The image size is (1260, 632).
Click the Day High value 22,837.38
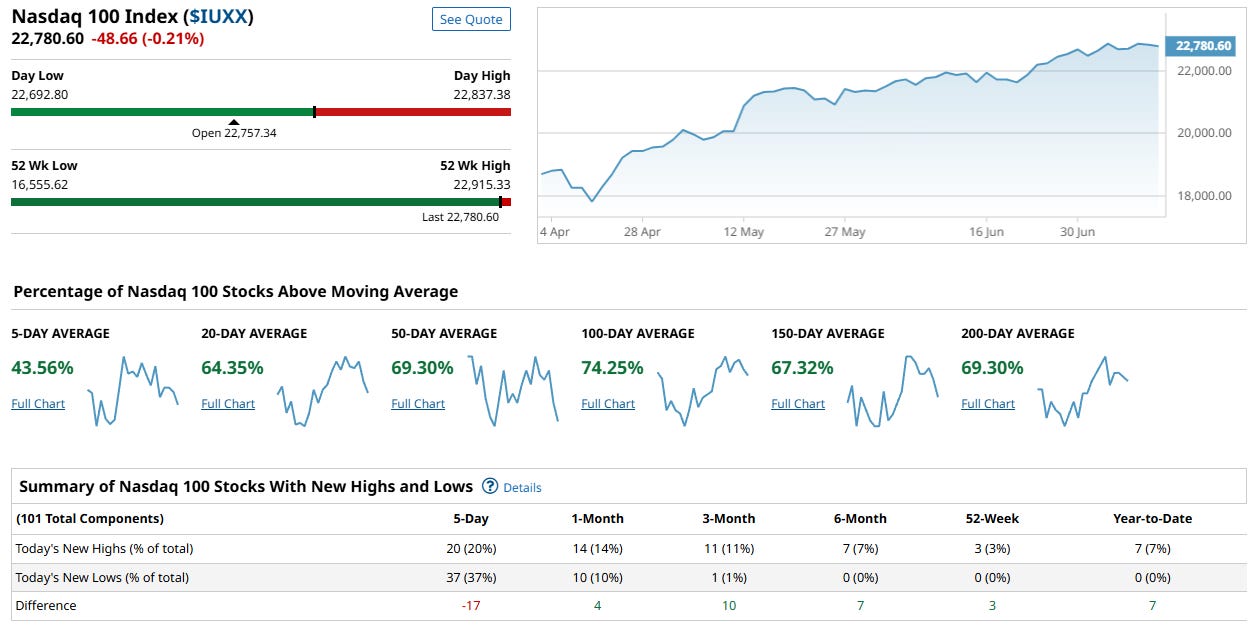pos(482,95)
